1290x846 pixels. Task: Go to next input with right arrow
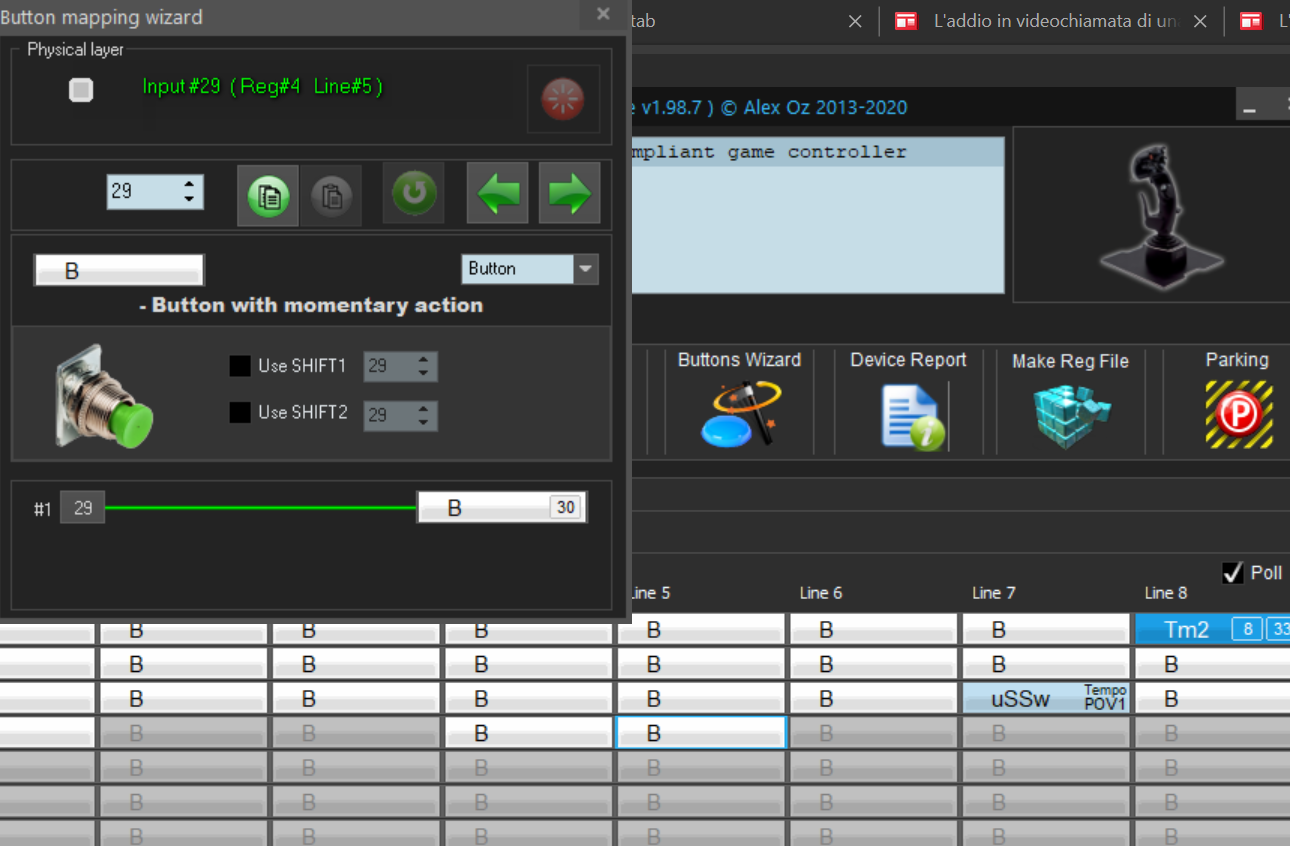tap(569, 193)
